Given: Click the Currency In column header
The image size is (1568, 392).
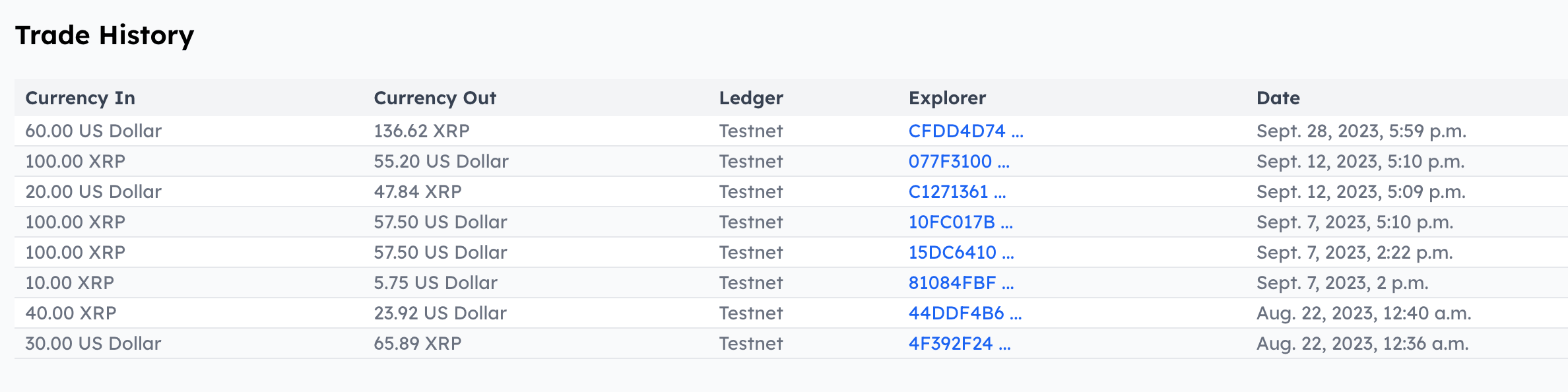Looking at the screenshot, I should (x=80, y=98).
